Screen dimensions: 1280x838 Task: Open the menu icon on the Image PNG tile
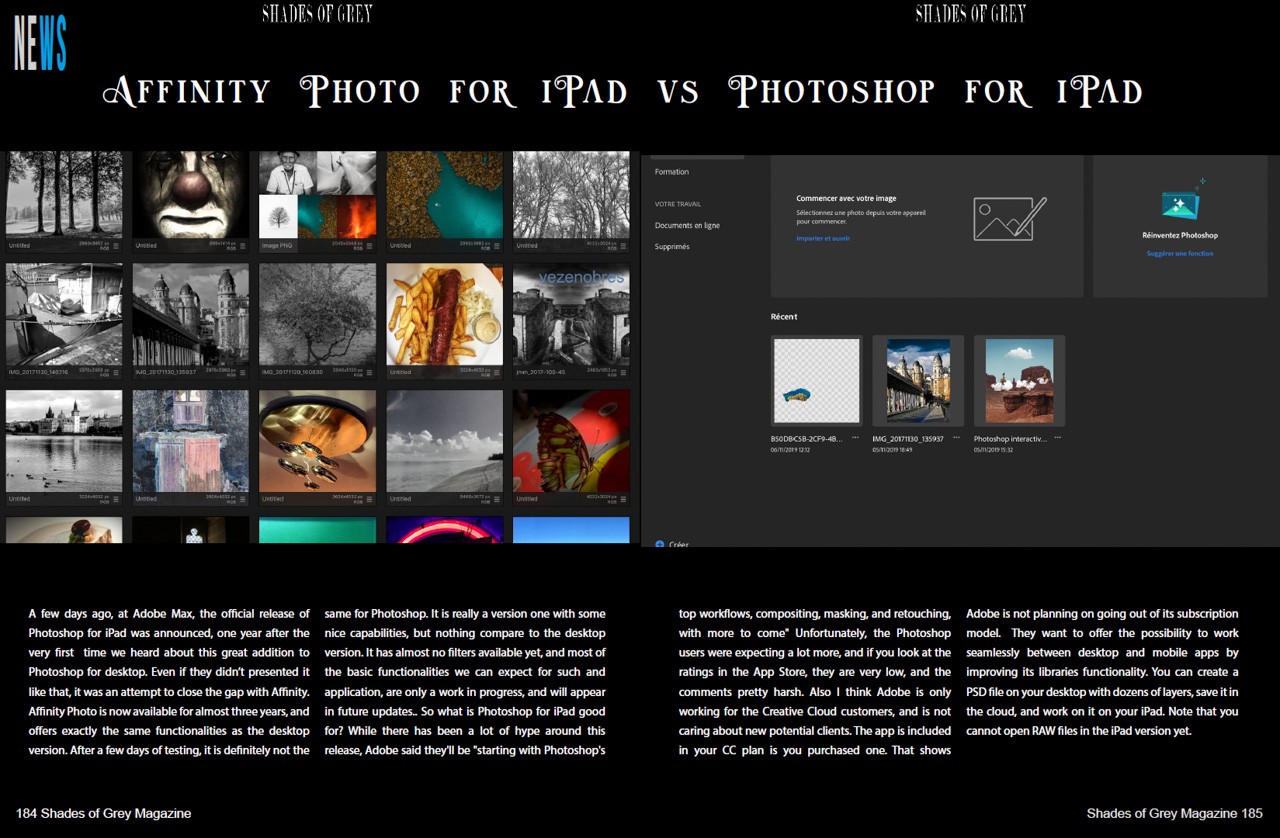pyautogui.click(x=370, y=245)
